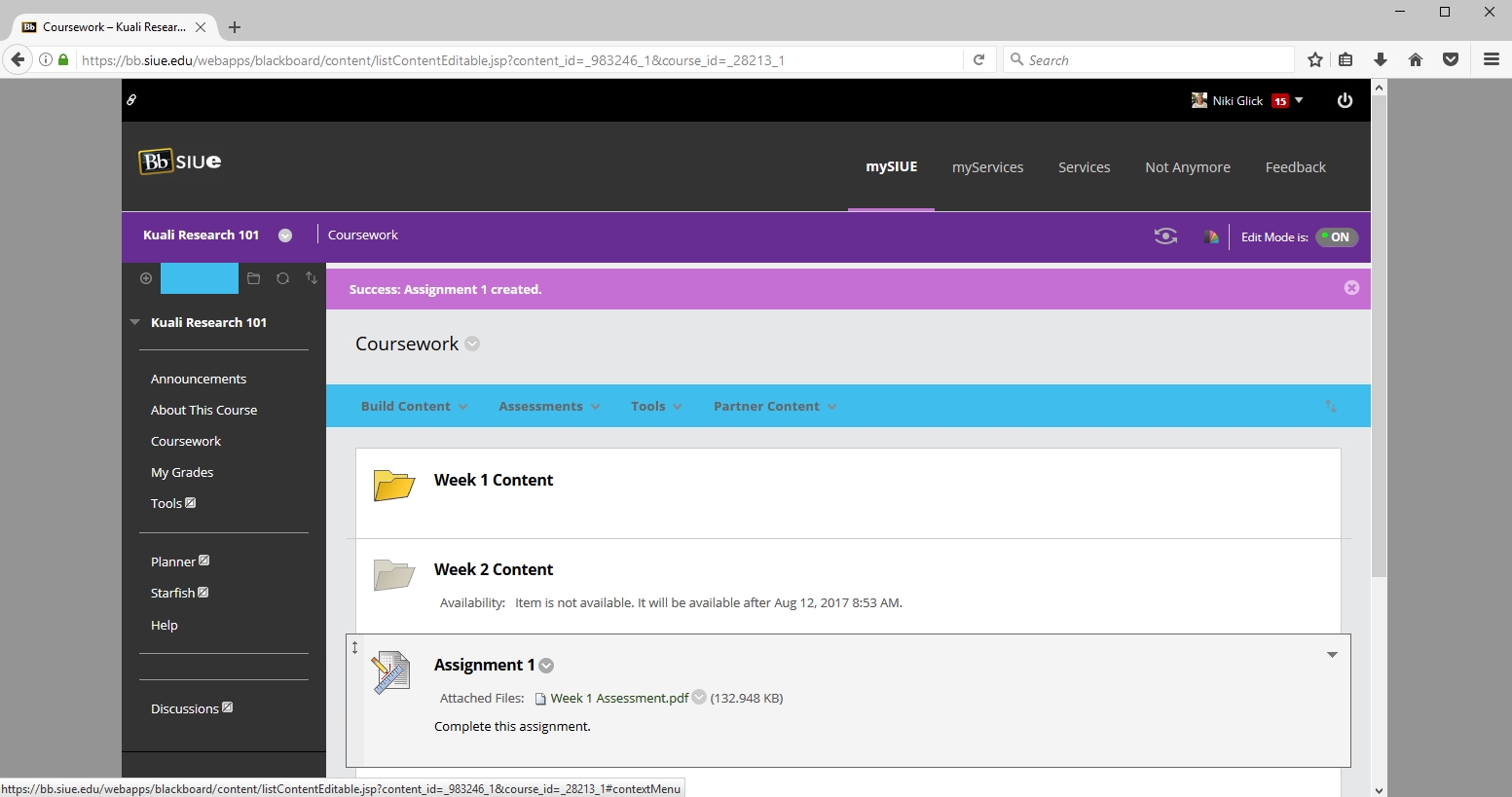
Task: Open the Week 1 Content folder icon
Action: (394, 485)
